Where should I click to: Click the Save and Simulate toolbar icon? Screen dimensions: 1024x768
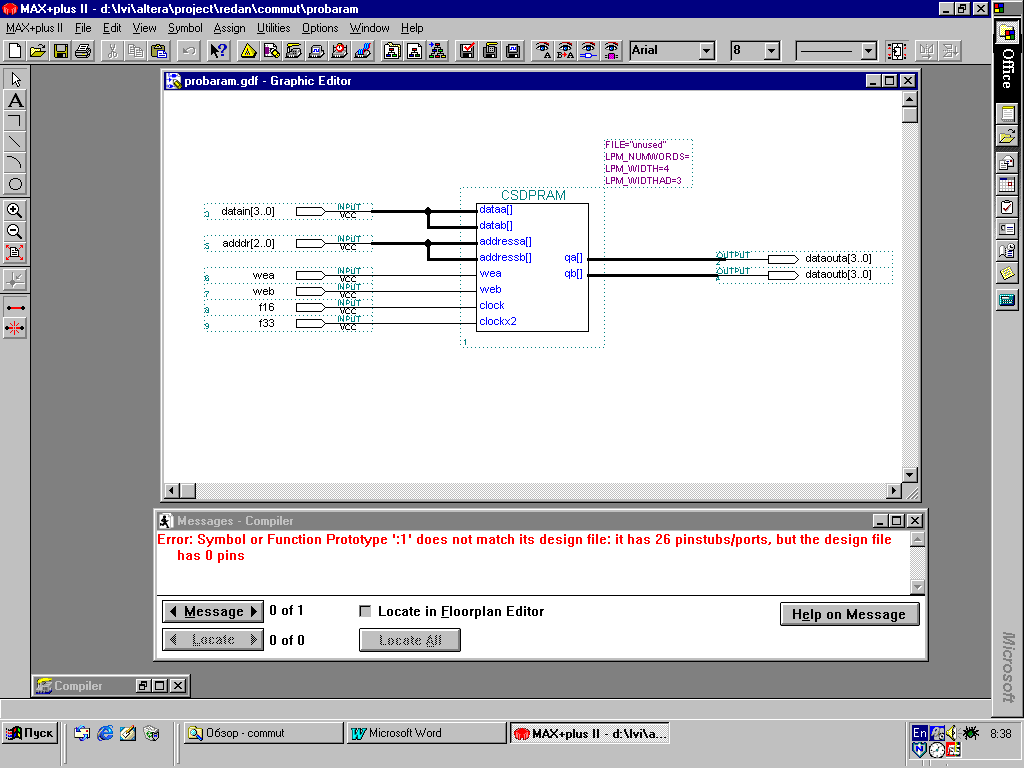pos(513,51)
